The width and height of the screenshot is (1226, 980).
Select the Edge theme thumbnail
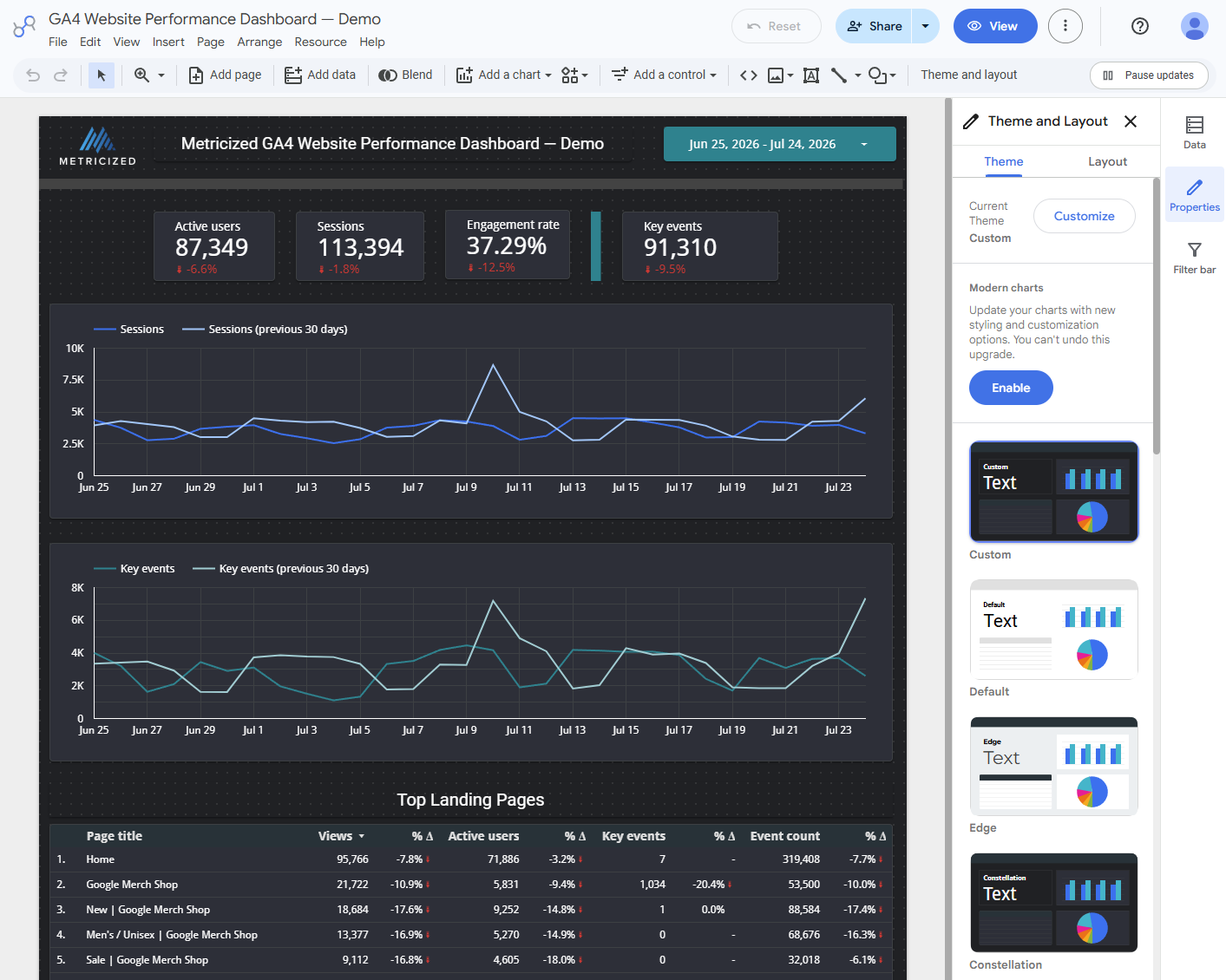click(1054, 767)
